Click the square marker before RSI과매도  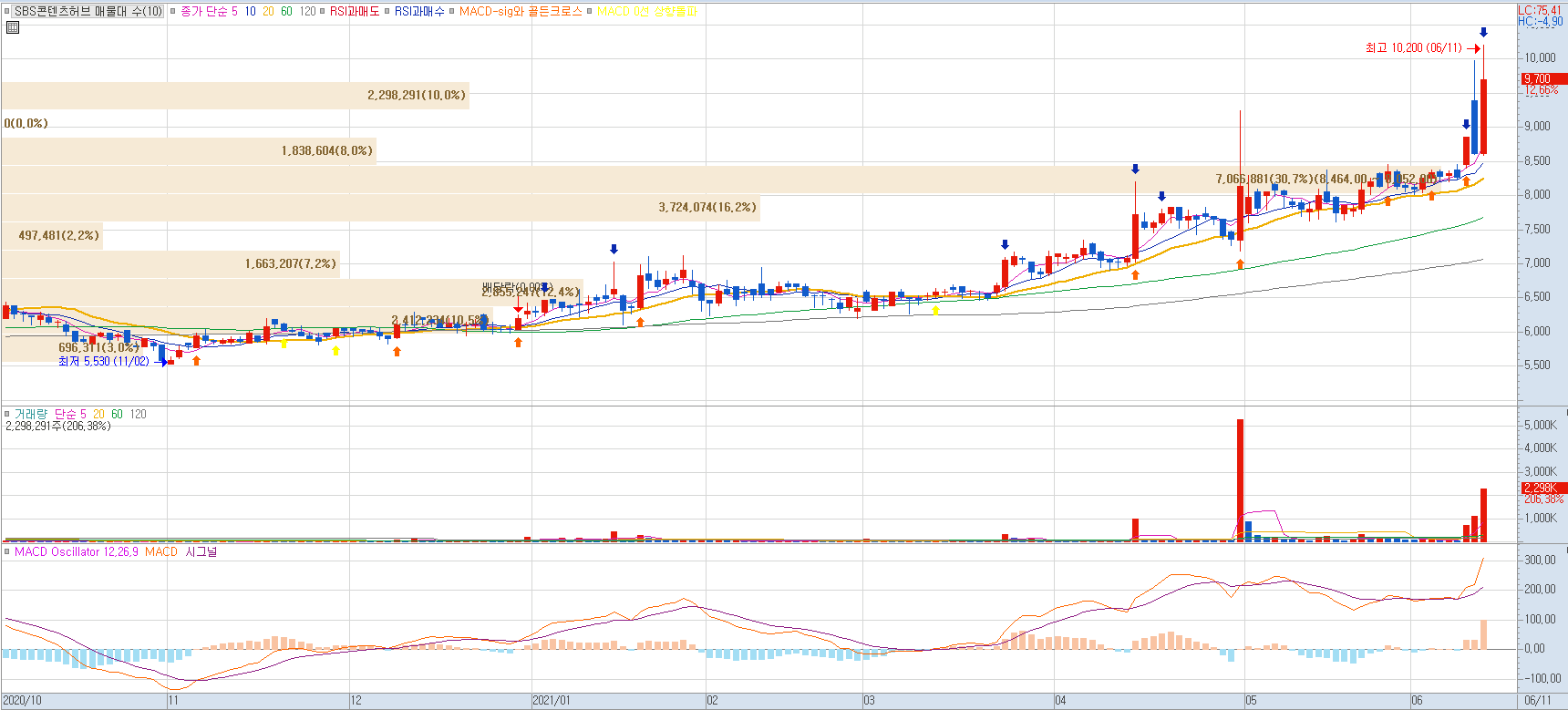tap(322, 12)
